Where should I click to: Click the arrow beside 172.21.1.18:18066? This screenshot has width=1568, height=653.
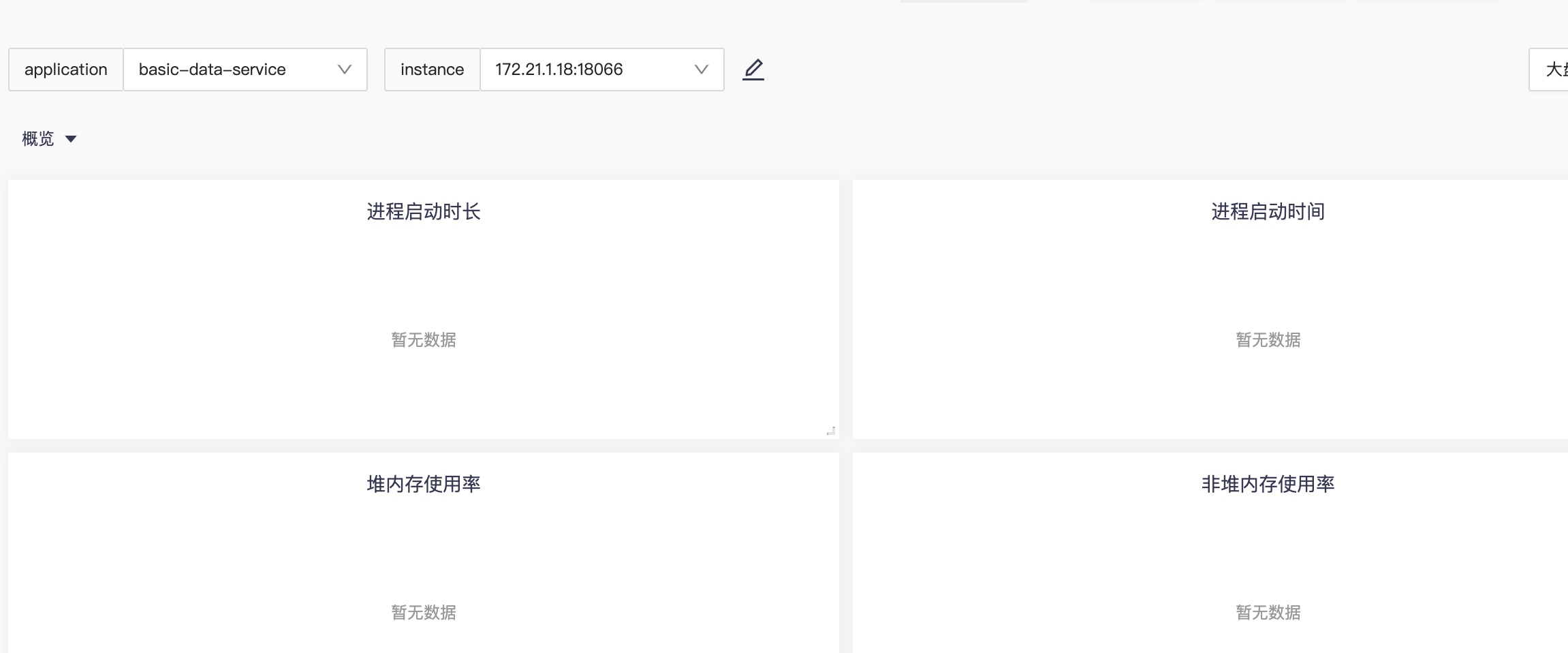[x=700, y=69]
